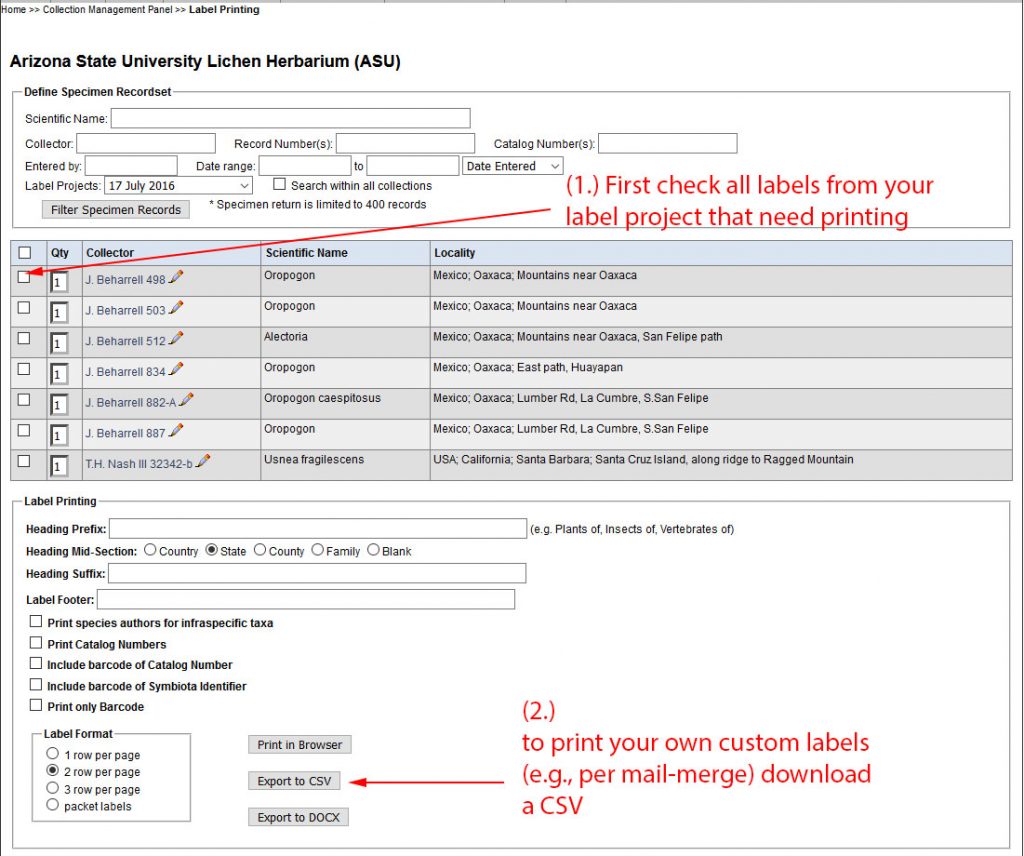Open the Label Projects dropdown
The width and height of the screenshot is (1024, 856).
pos(178,185)
